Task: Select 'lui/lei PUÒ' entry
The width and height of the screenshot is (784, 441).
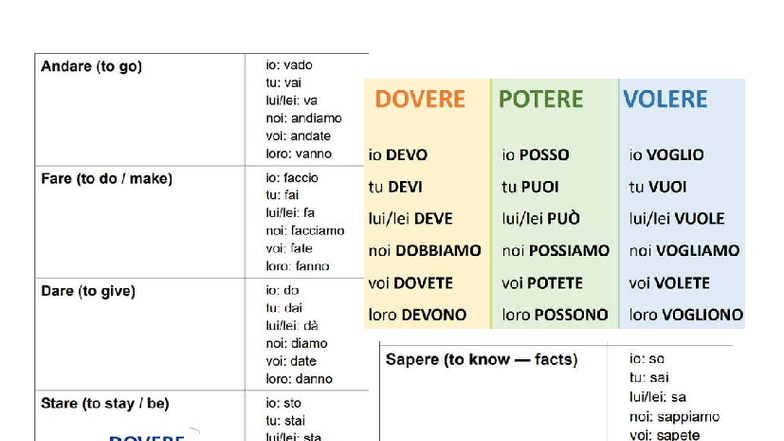Action: tap(541, 219)
